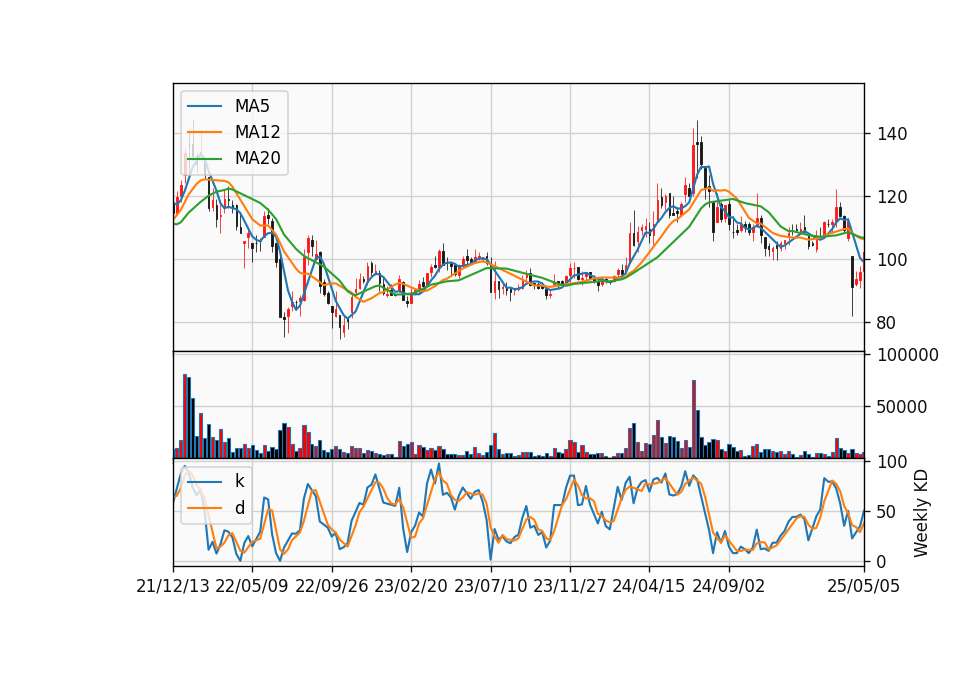Click the KD axis value 50
The width and height of the screenshot is (960, 690).
click(x=887, y=512)
